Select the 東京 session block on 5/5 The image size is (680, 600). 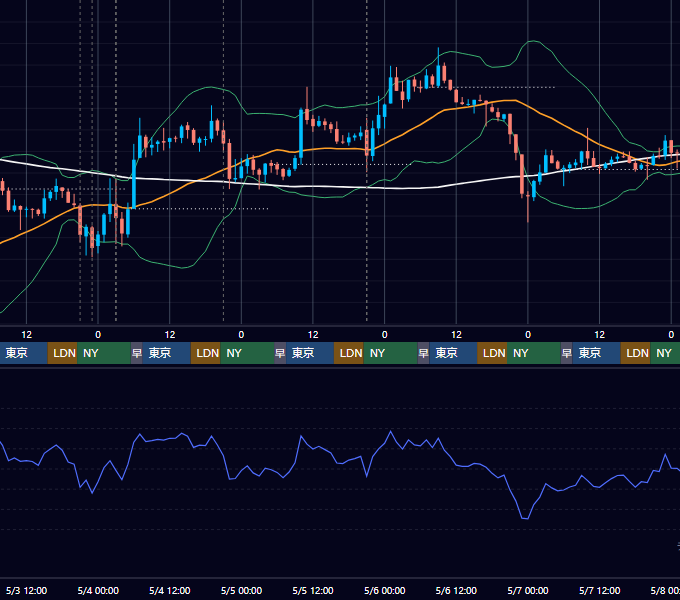click(x=310, y=353)
